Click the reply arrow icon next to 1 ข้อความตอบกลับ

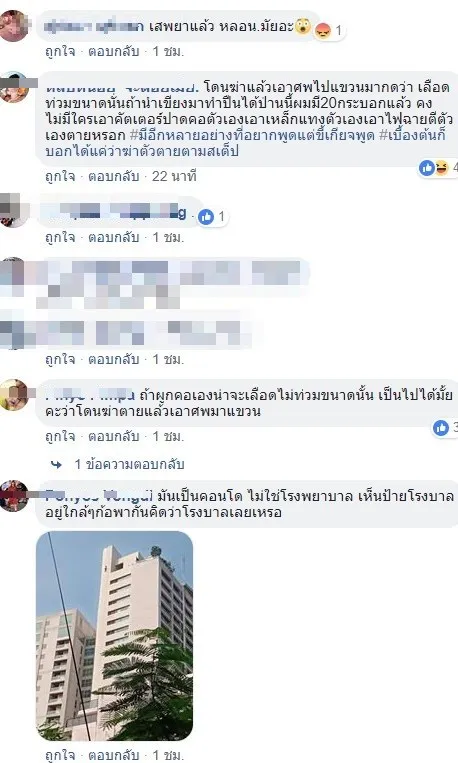coord(57,464)
